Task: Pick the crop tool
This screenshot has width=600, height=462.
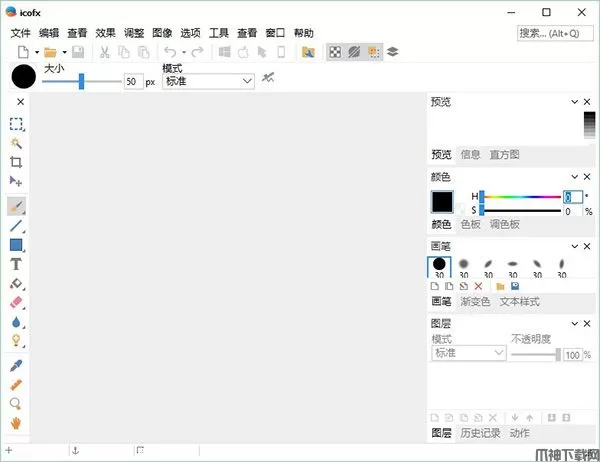Action: 17,162
